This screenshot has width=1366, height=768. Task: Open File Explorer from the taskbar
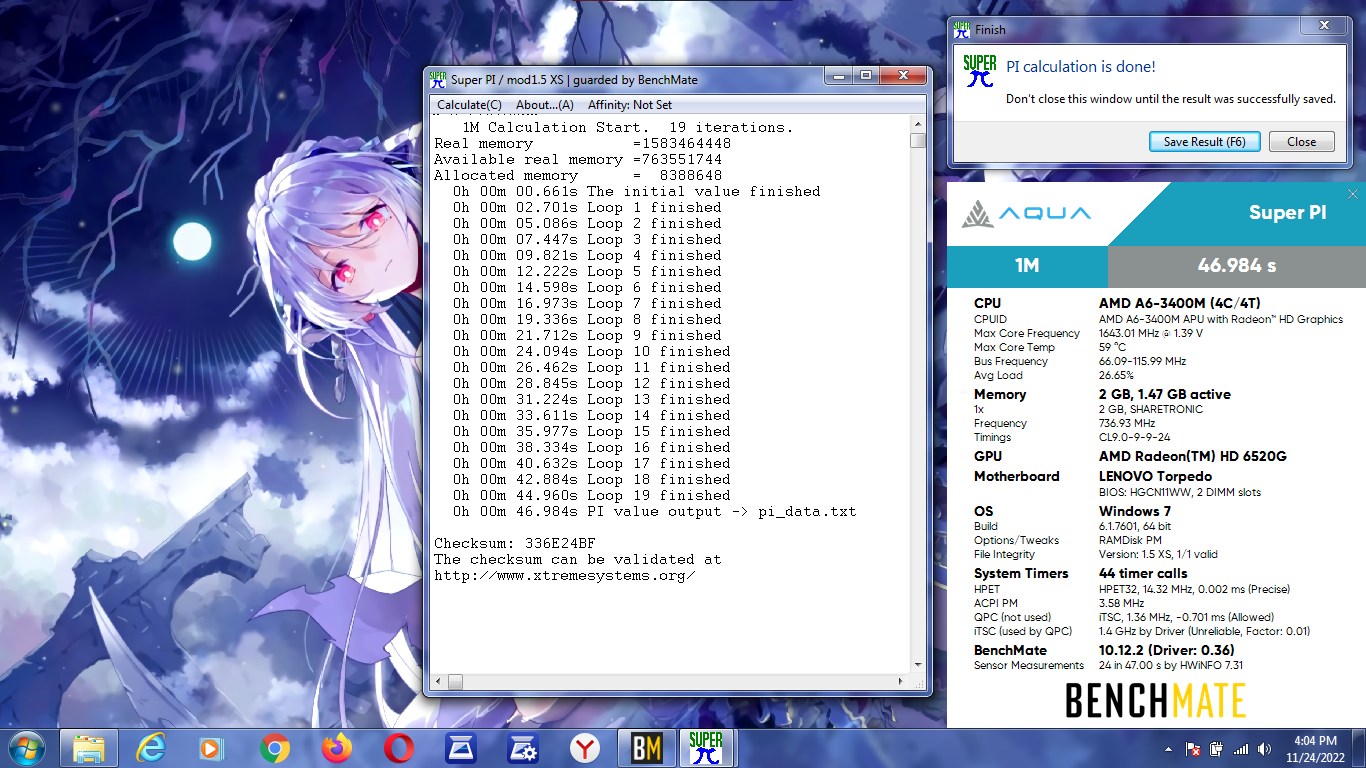[89, 748]
